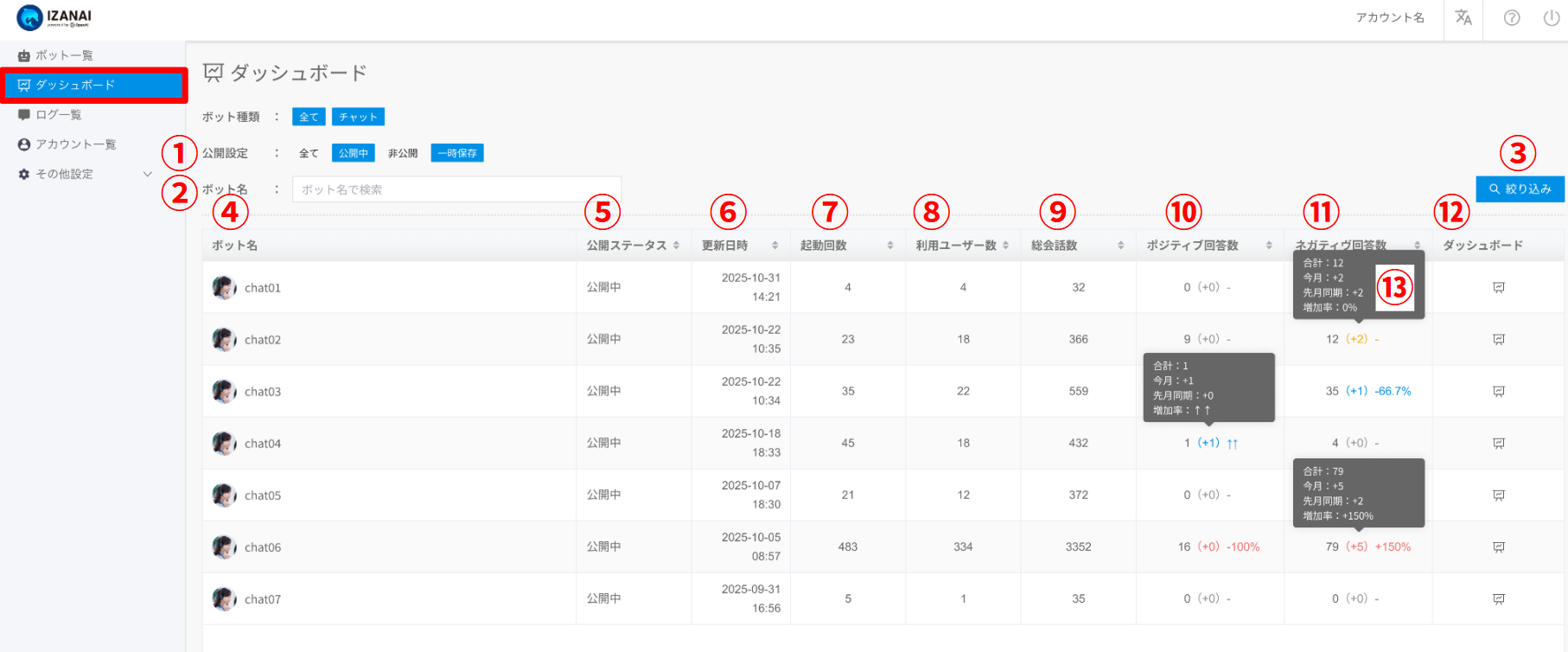Focus the bot name search field
The image size is (1568, 652).
(x=456, y=189)
